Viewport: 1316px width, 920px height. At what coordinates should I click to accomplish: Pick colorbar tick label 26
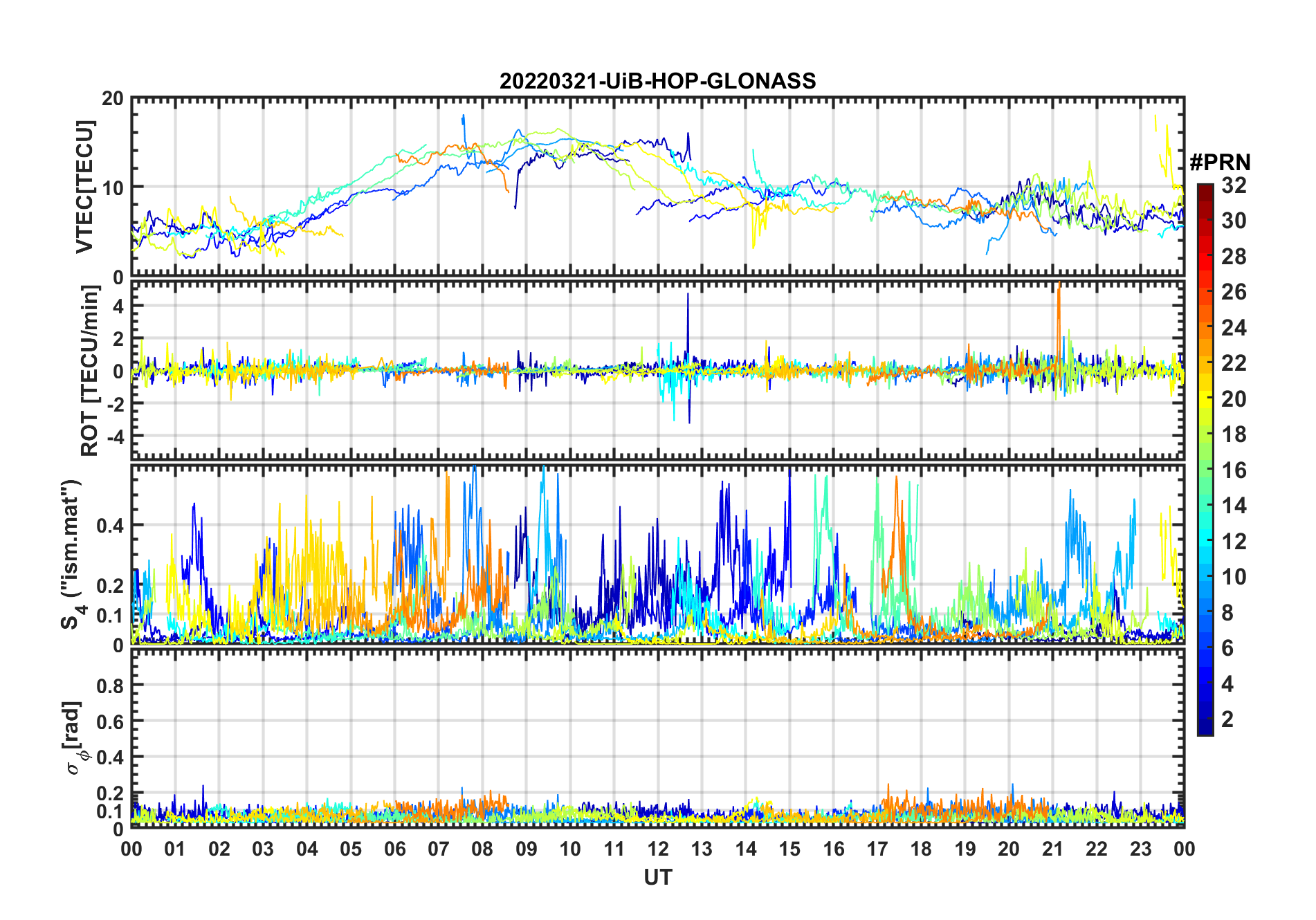[1234, 292]
